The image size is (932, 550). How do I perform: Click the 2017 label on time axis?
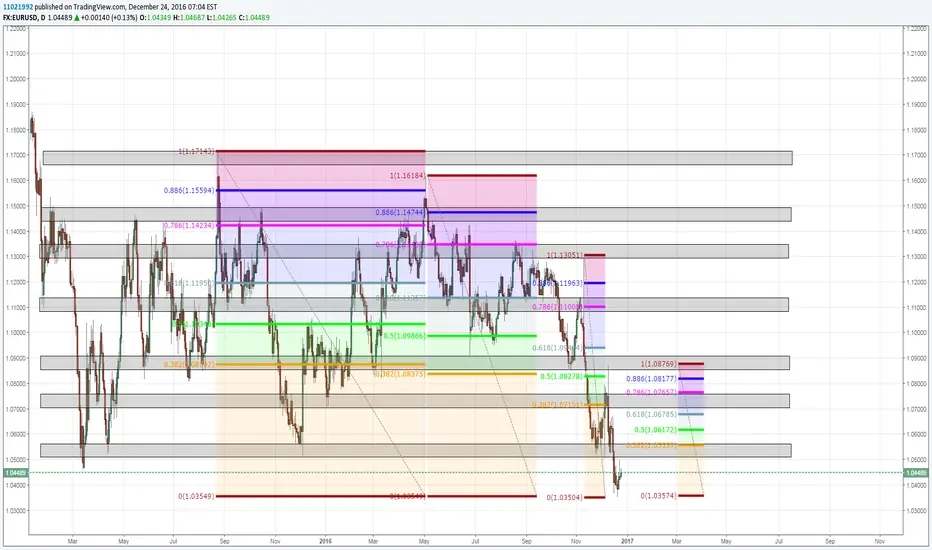[x=627, y=542]
